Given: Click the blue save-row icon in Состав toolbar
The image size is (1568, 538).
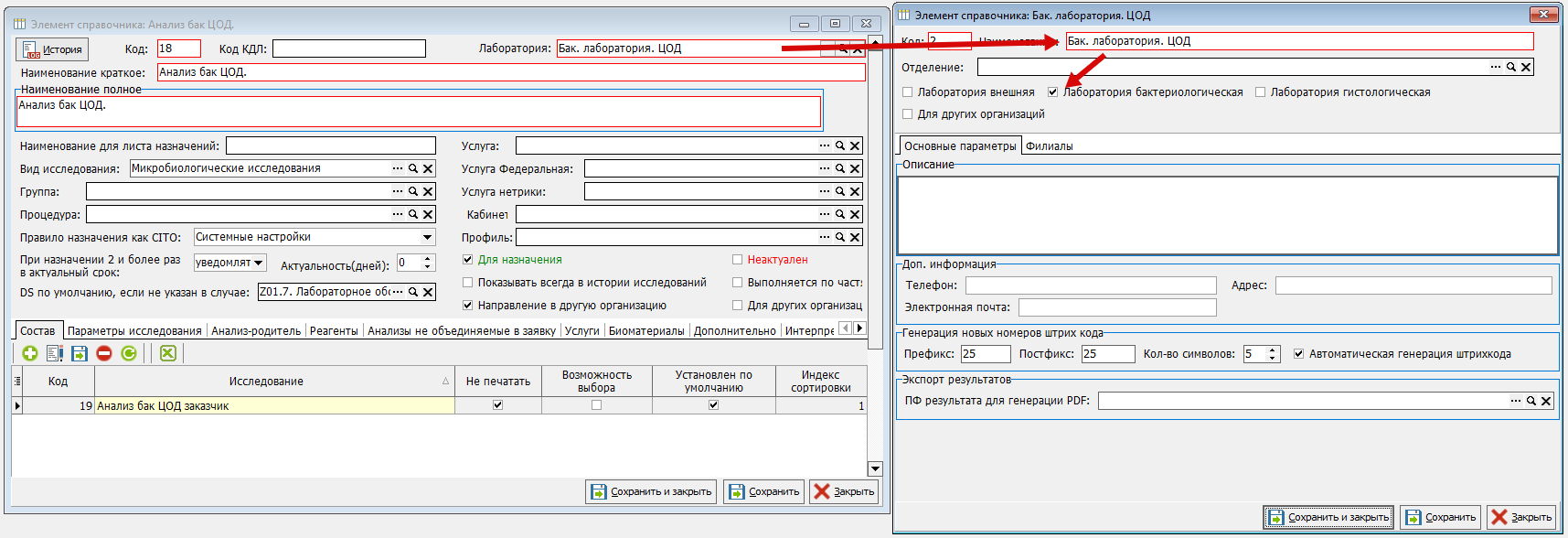Looking at the screenshot, I should (x=80, y=353).
